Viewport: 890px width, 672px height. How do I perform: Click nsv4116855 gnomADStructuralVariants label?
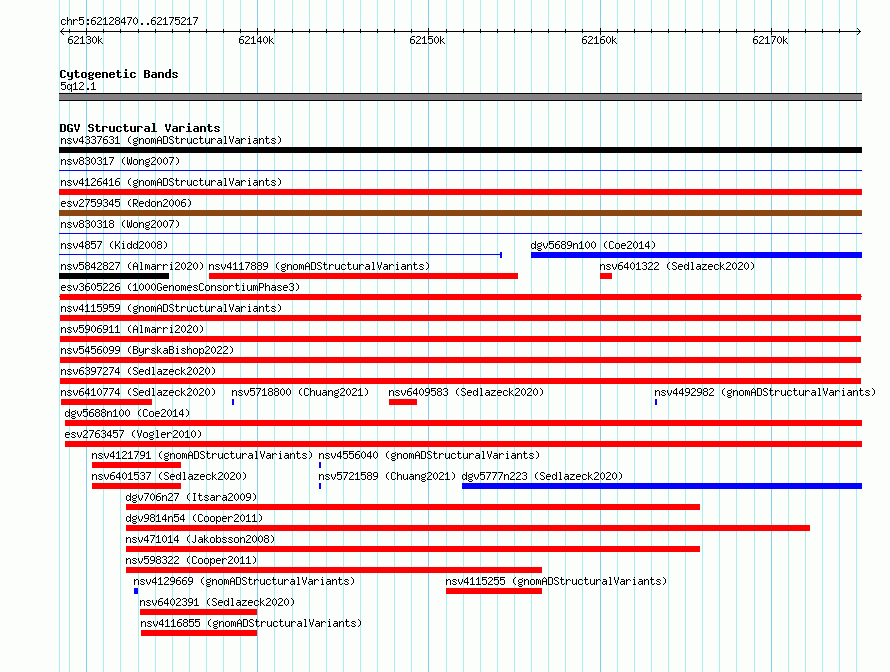251,623
